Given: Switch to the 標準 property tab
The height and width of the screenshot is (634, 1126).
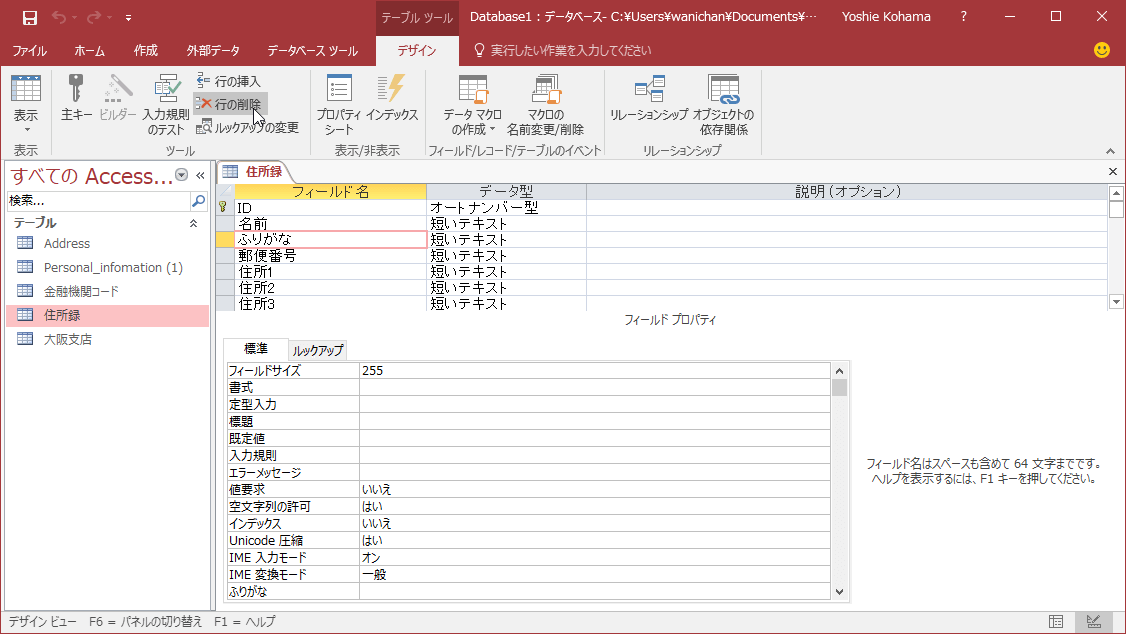Looking at the screenshot, I should (x=256, y=349).
